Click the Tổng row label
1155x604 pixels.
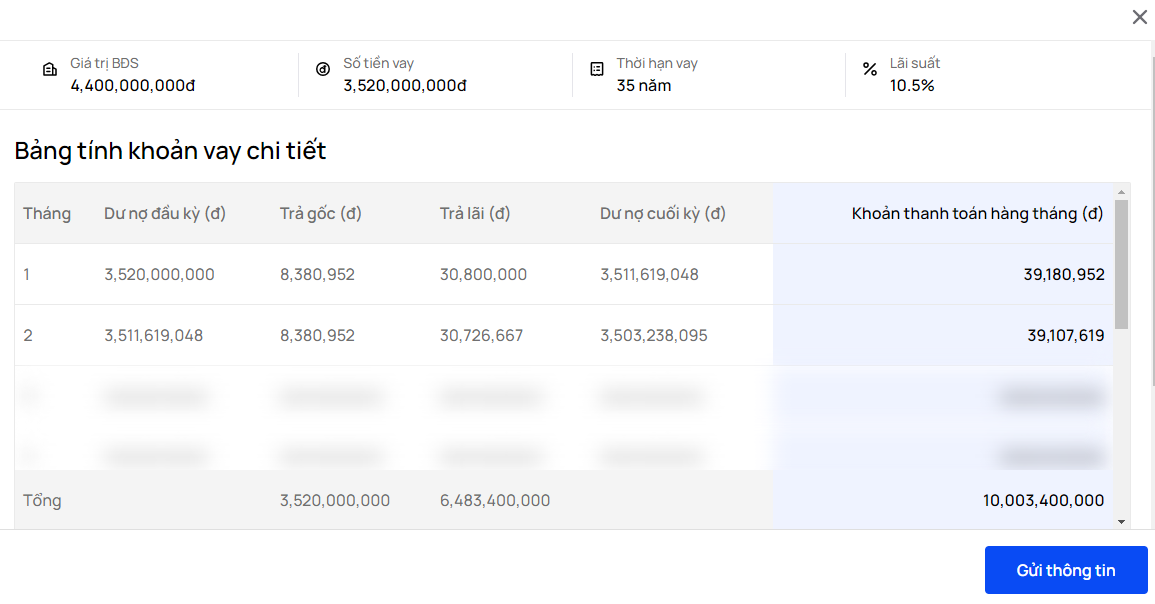pyautogui.click(x=42, y=501)
